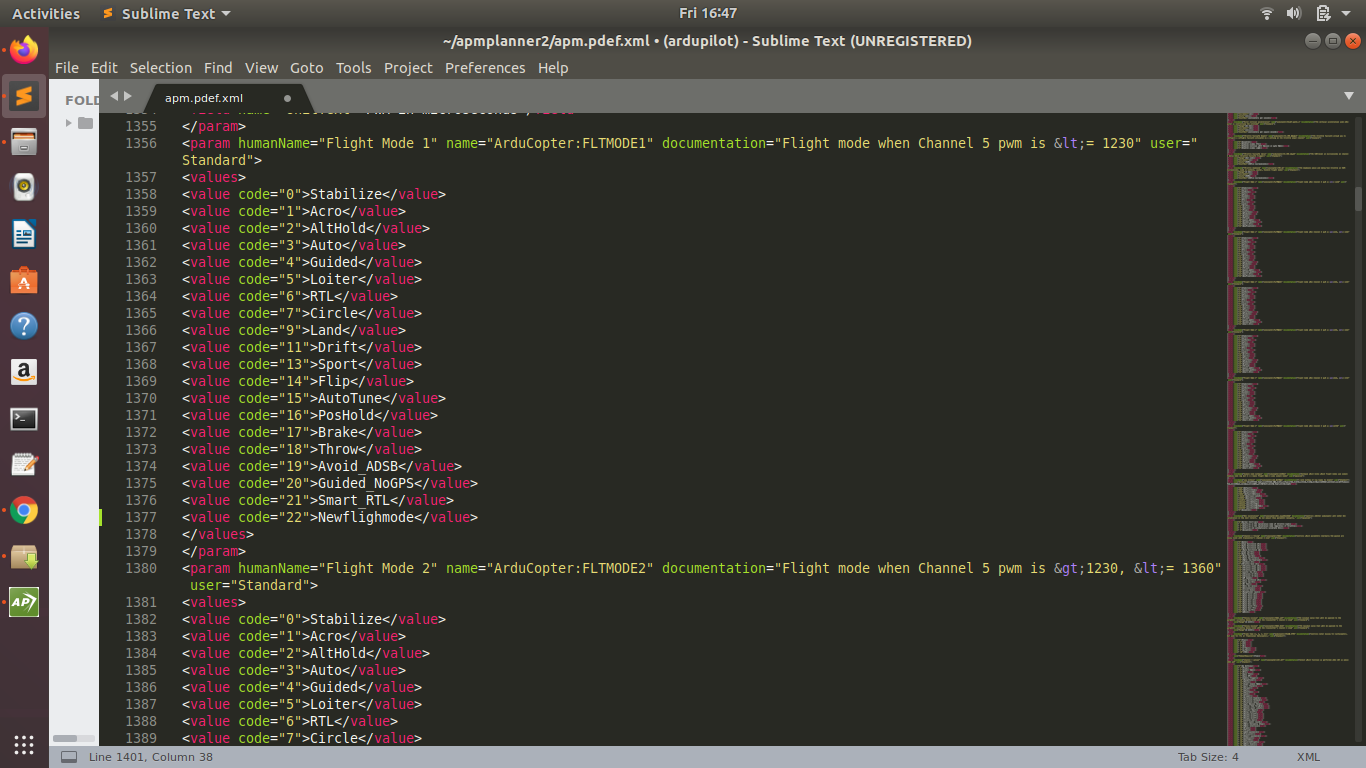Launch the Amazon app from the dock
Image resolution: width=1366 pixels, height=768 pixels.
click(x=23, y=374)
